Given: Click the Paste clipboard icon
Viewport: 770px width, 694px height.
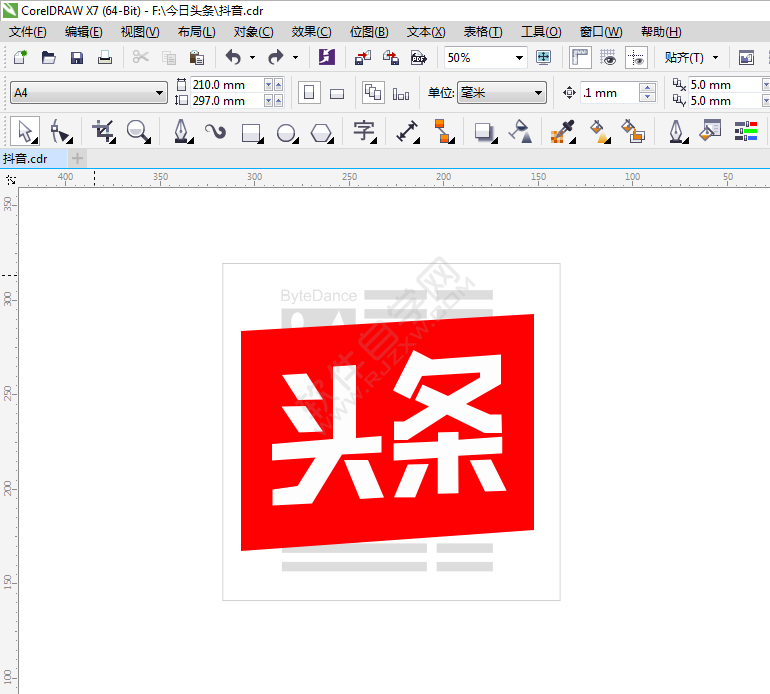Looking at the screenshot, I should click(197, 58).
